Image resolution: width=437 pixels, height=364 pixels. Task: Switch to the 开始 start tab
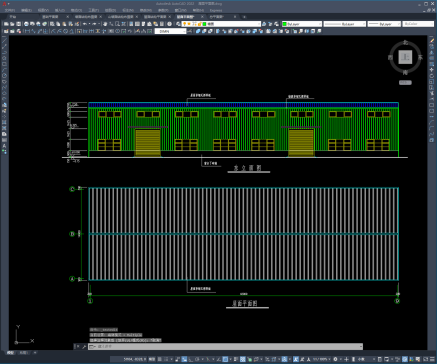pyautogui.click(x=13, y=17)
